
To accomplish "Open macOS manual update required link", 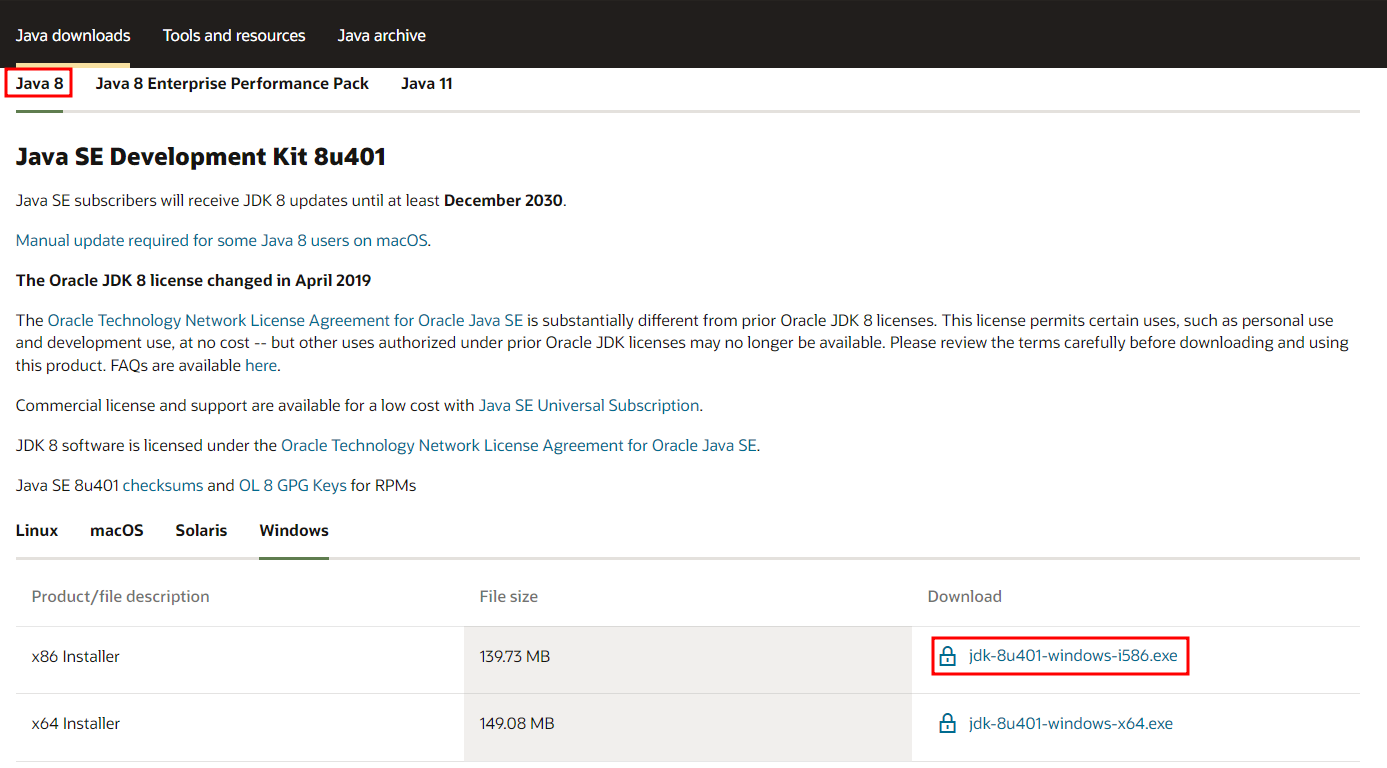I will (222, 240).
